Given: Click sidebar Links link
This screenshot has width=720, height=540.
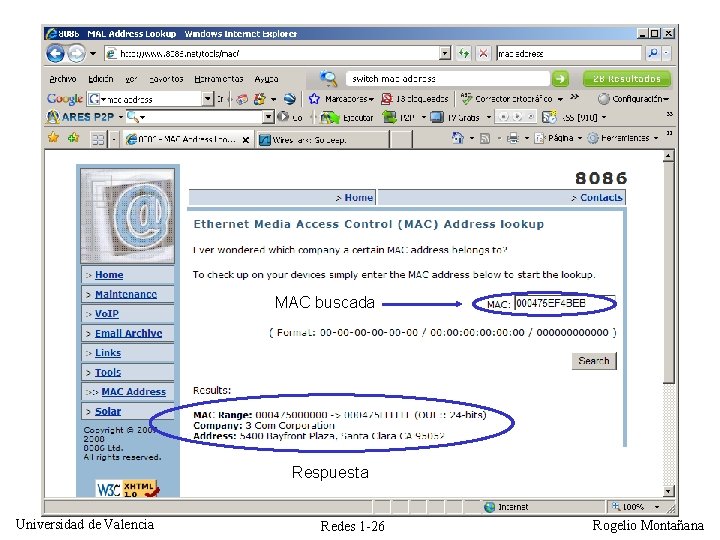Looking at the screenshot, I should click(x=108, y=353).
